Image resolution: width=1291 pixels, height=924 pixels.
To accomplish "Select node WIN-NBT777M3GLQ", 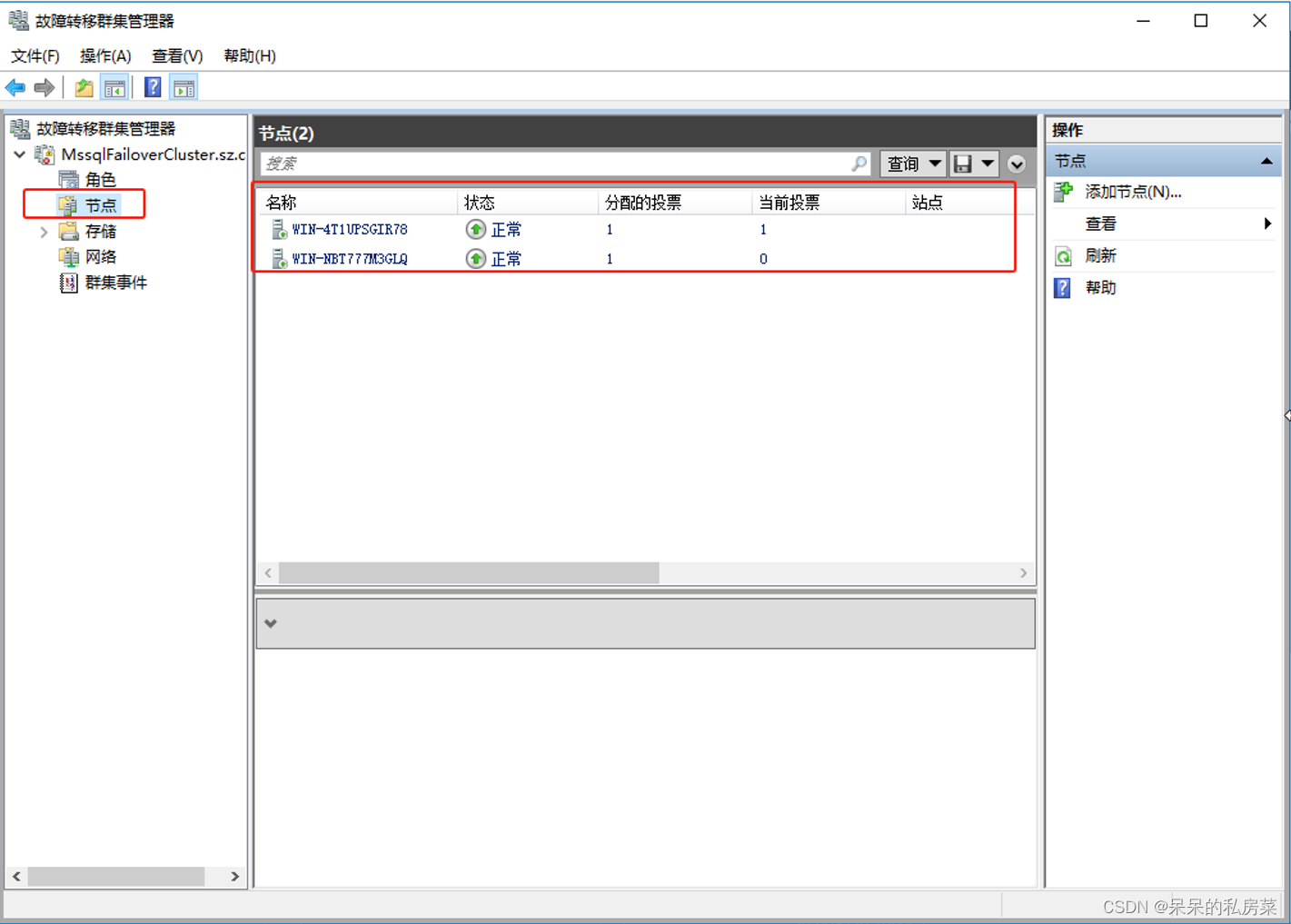I will (350, 259).
